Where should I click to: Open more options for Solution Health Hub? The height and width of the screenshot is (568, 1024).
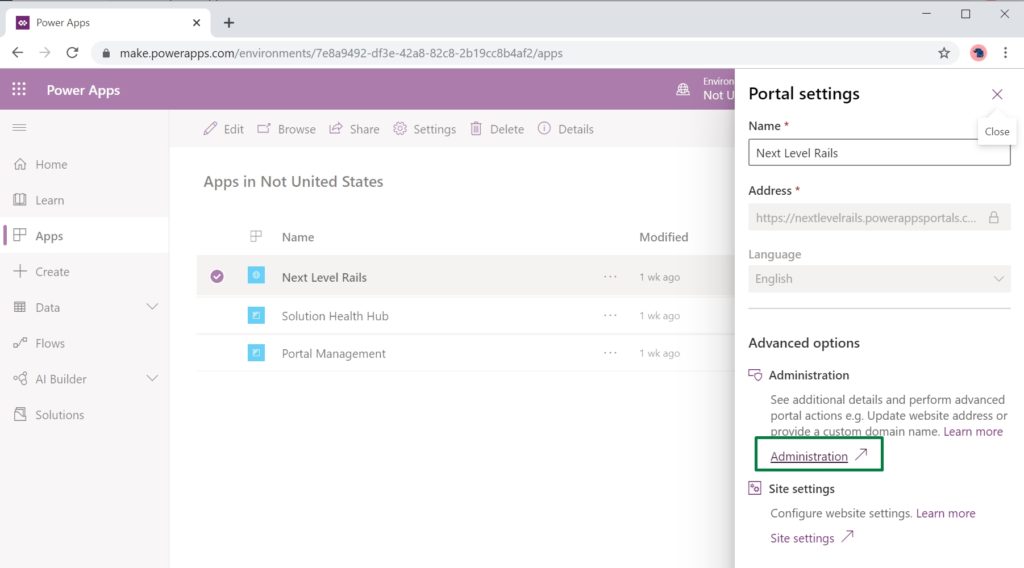coord(610,315)
